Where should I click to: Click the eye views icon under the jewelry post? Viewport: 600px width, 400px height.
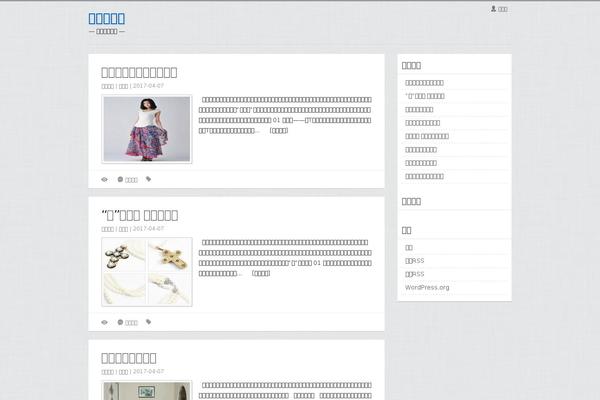pos(104,322)
